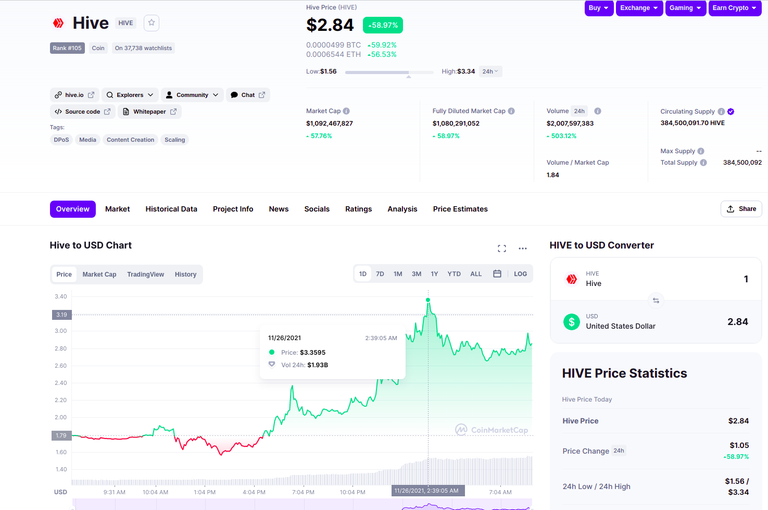Click the HIVE logo in converter
This screenshot has width=768, height=510.
(572, 279)
